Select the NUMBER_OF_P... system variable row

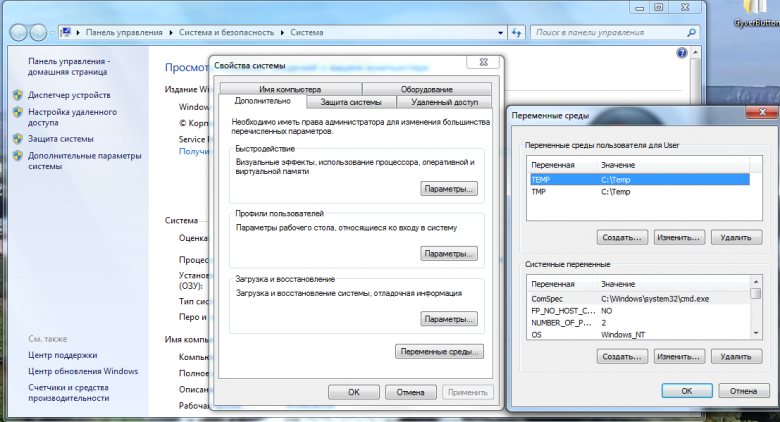638,322
